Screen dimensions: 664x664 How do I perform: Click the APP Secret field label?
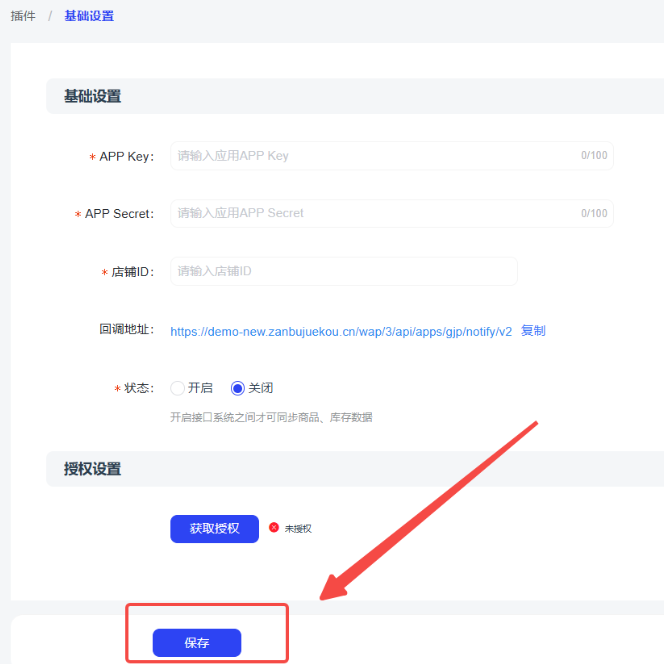(x=119, y=214)
